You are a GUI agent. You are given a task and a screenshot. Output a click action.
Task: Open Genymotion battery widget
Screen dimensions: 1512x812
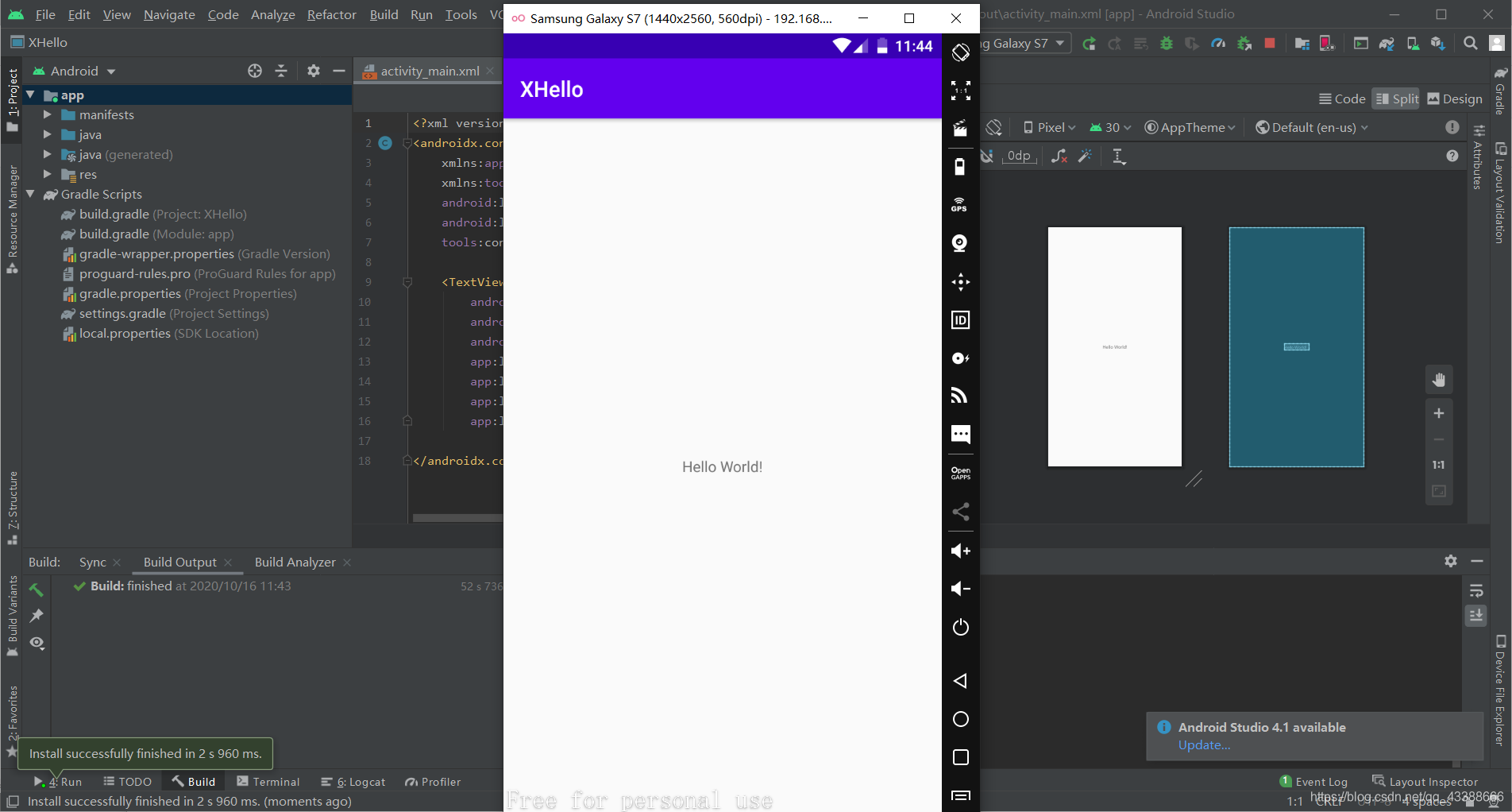coord(960,167)
